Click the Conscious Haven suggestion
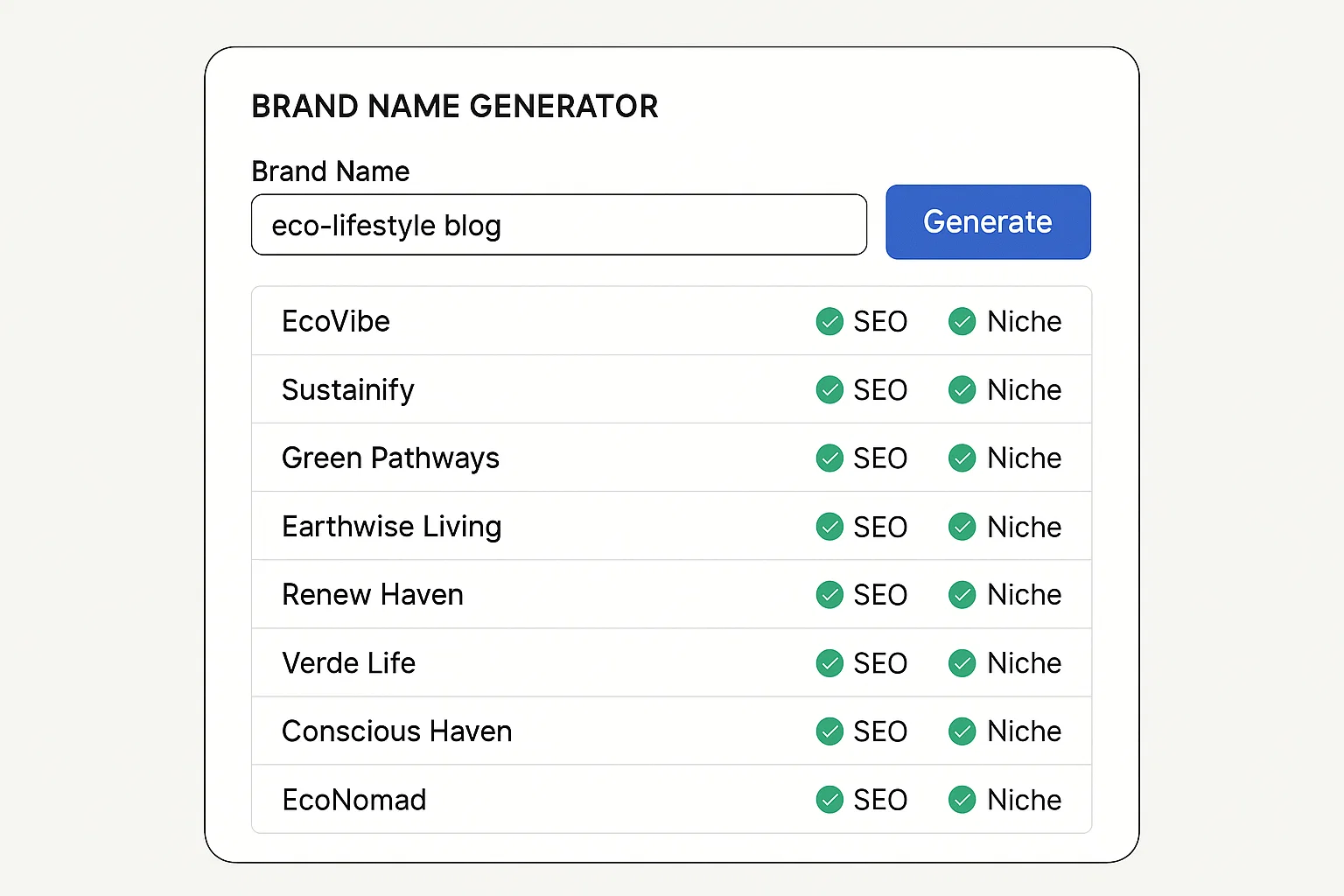 tap(396, 731)
